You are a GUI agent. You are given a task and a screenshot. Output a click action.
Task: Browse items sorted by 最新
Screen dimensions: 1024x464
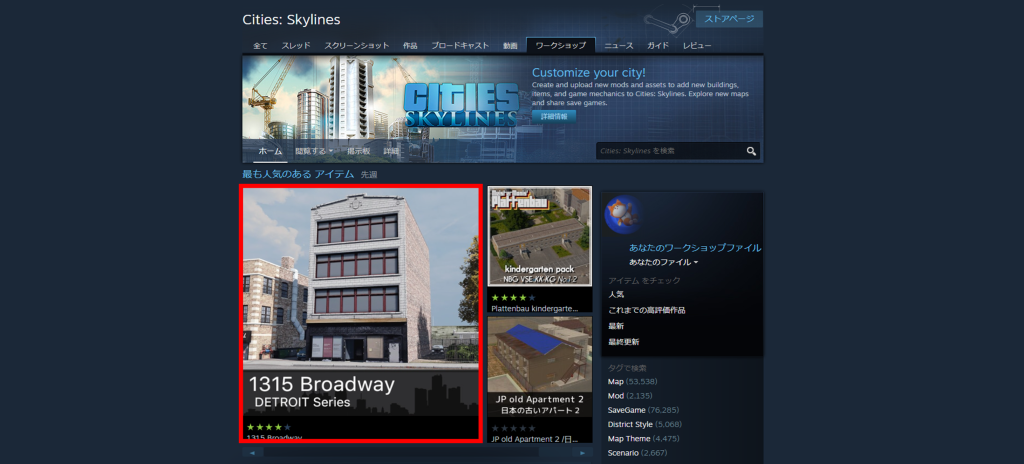pyautogui.click(x=616, y=326)
